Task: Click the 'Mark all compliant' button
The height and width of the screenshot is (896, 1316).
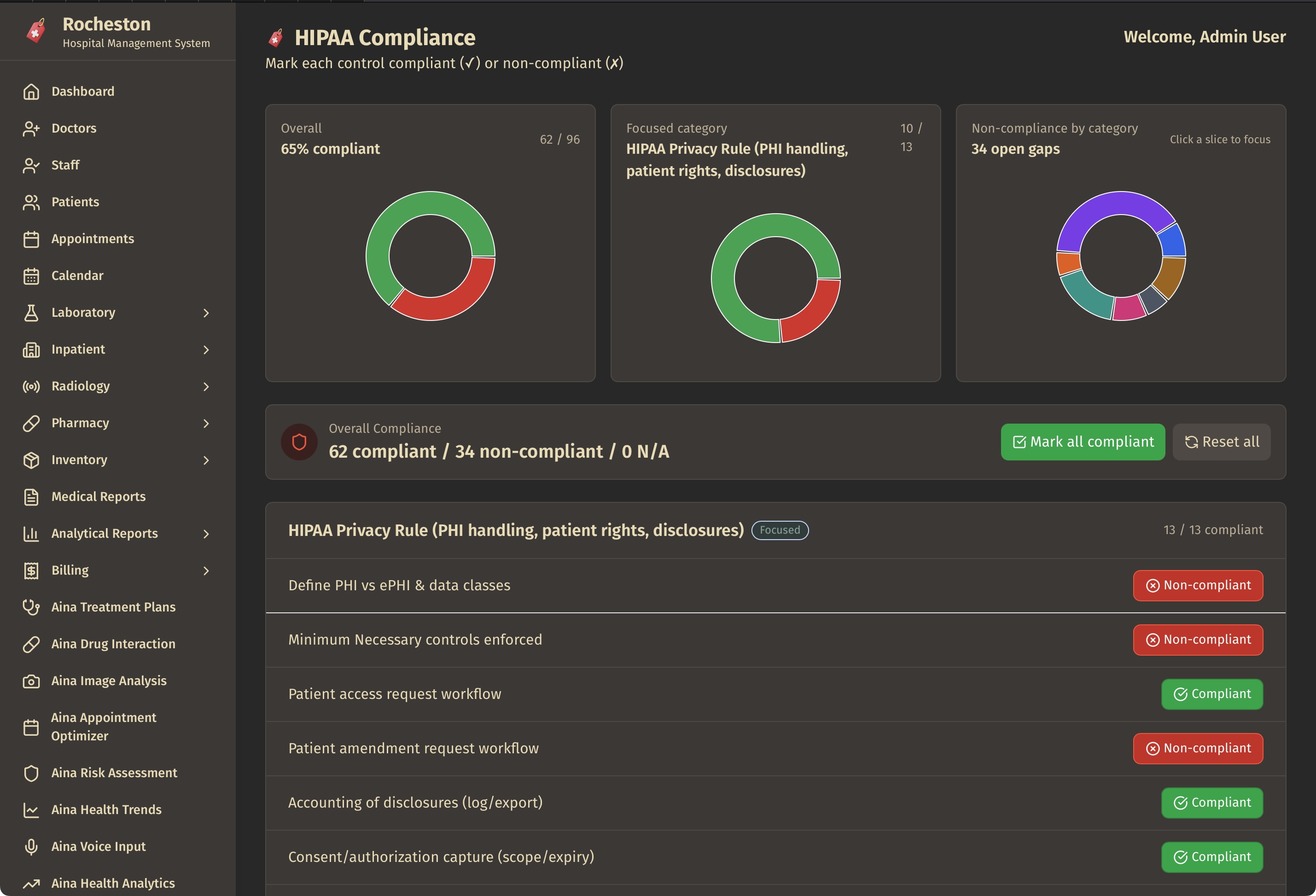Action: coord(1082,441)
